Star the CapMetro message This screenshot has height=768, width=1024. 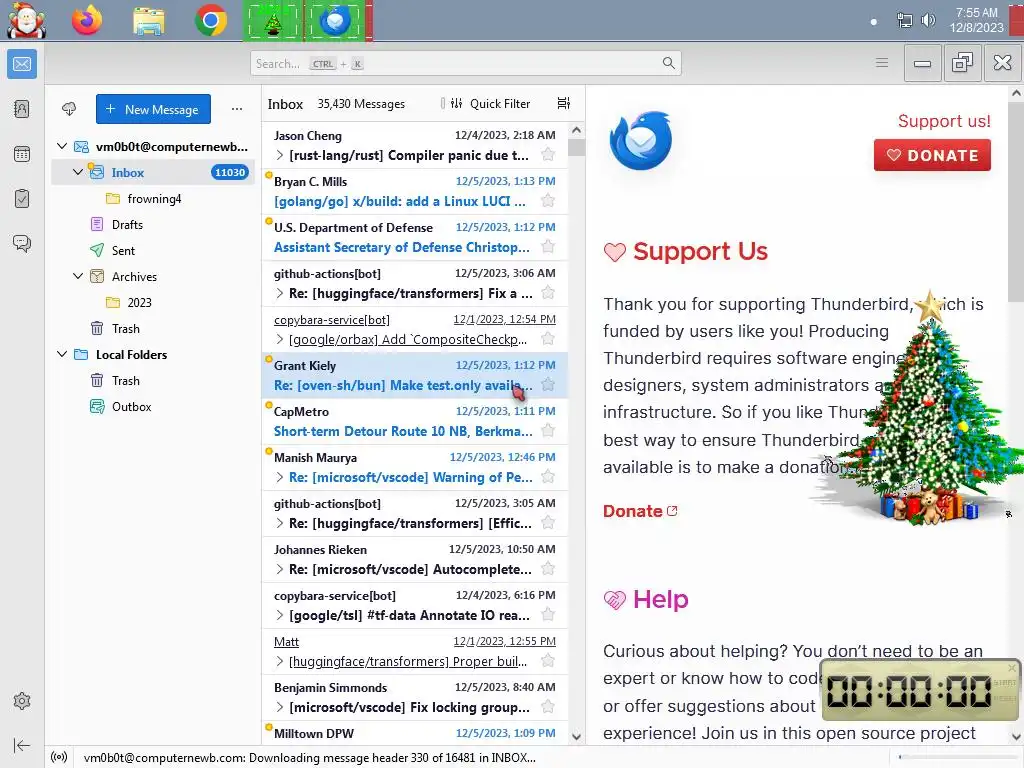[548, 431]
